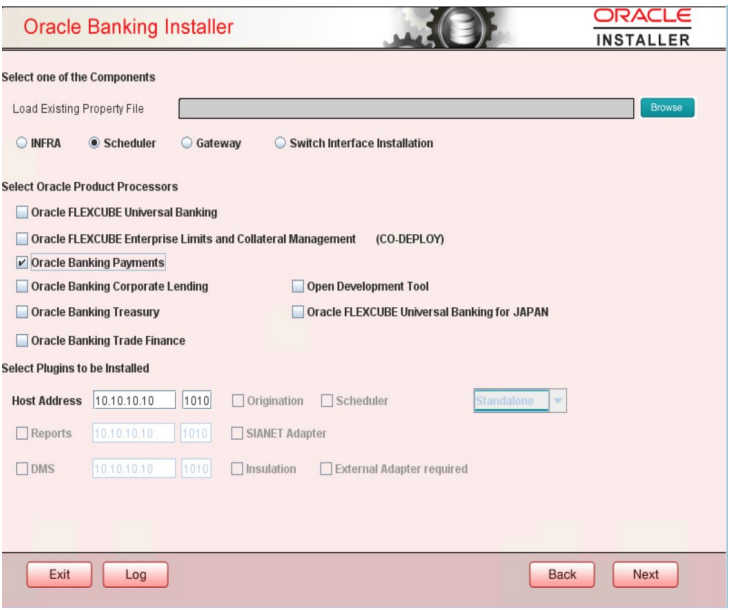Check the DMS plugin

(22, 469)
